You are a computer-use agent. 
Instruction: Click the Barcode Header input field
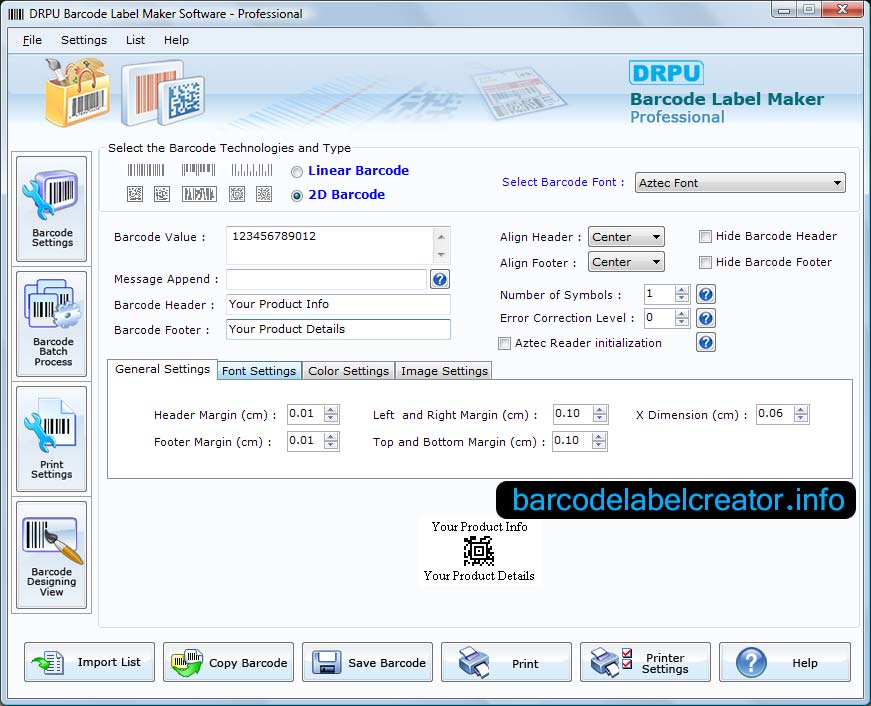tap(338, 304)
